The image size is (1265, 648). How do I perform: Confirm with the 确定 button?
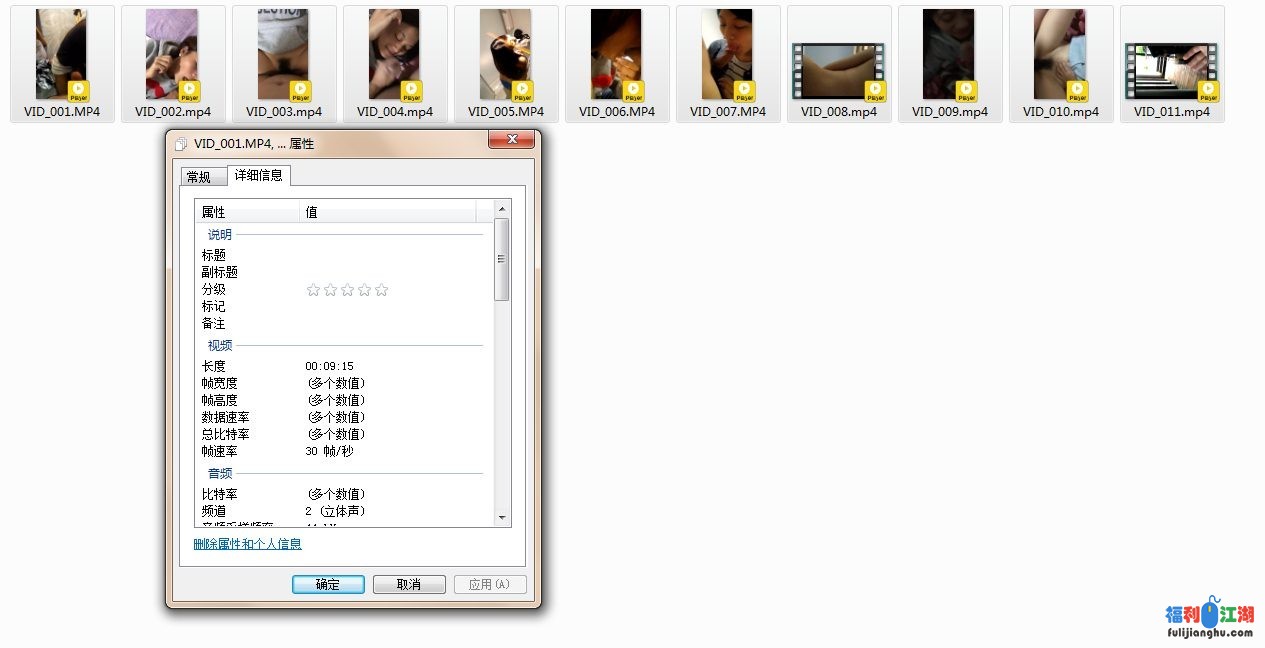point(328,584)
